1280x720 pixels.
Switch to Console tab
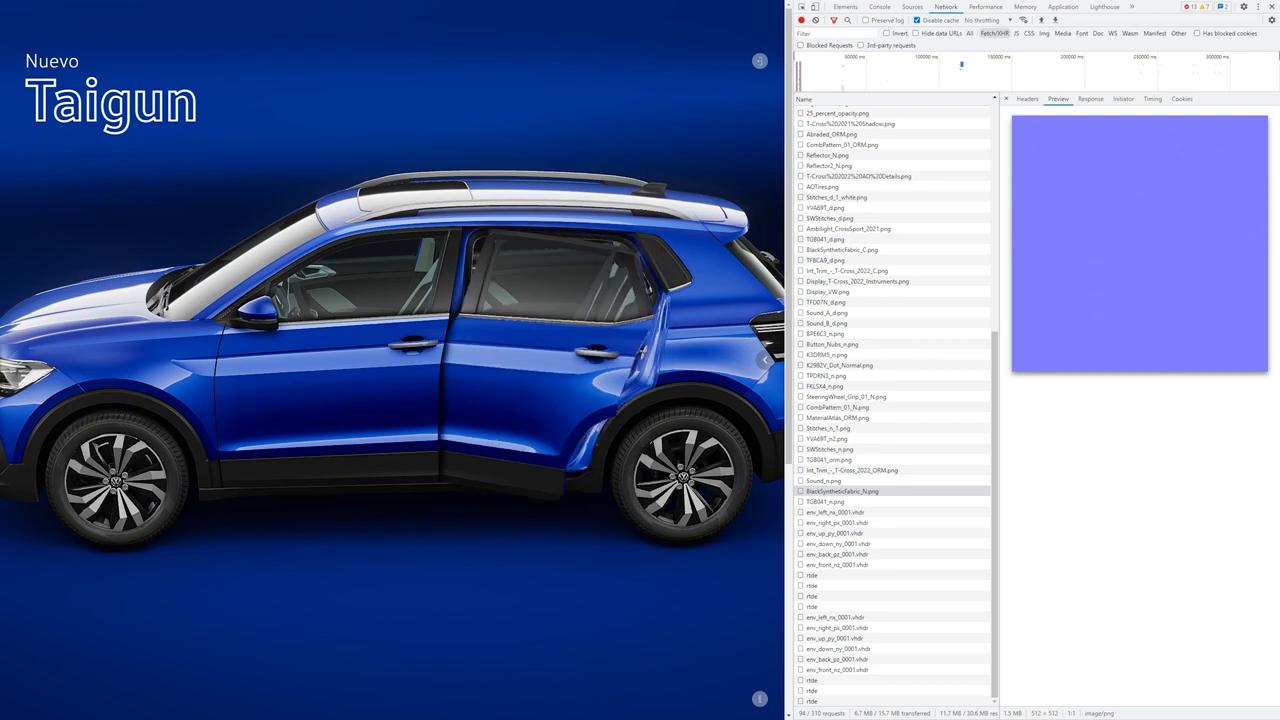click(x=880, y=7)
